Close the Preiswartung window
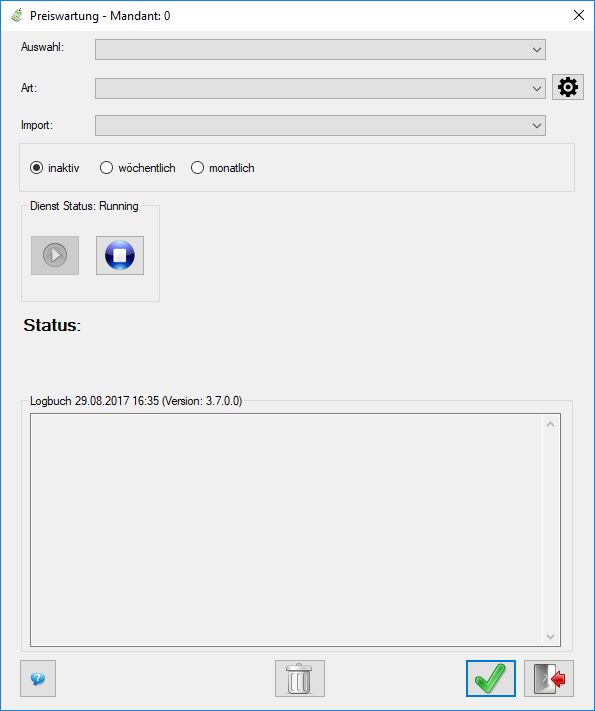The image size is (595, 711). (579, 15)
